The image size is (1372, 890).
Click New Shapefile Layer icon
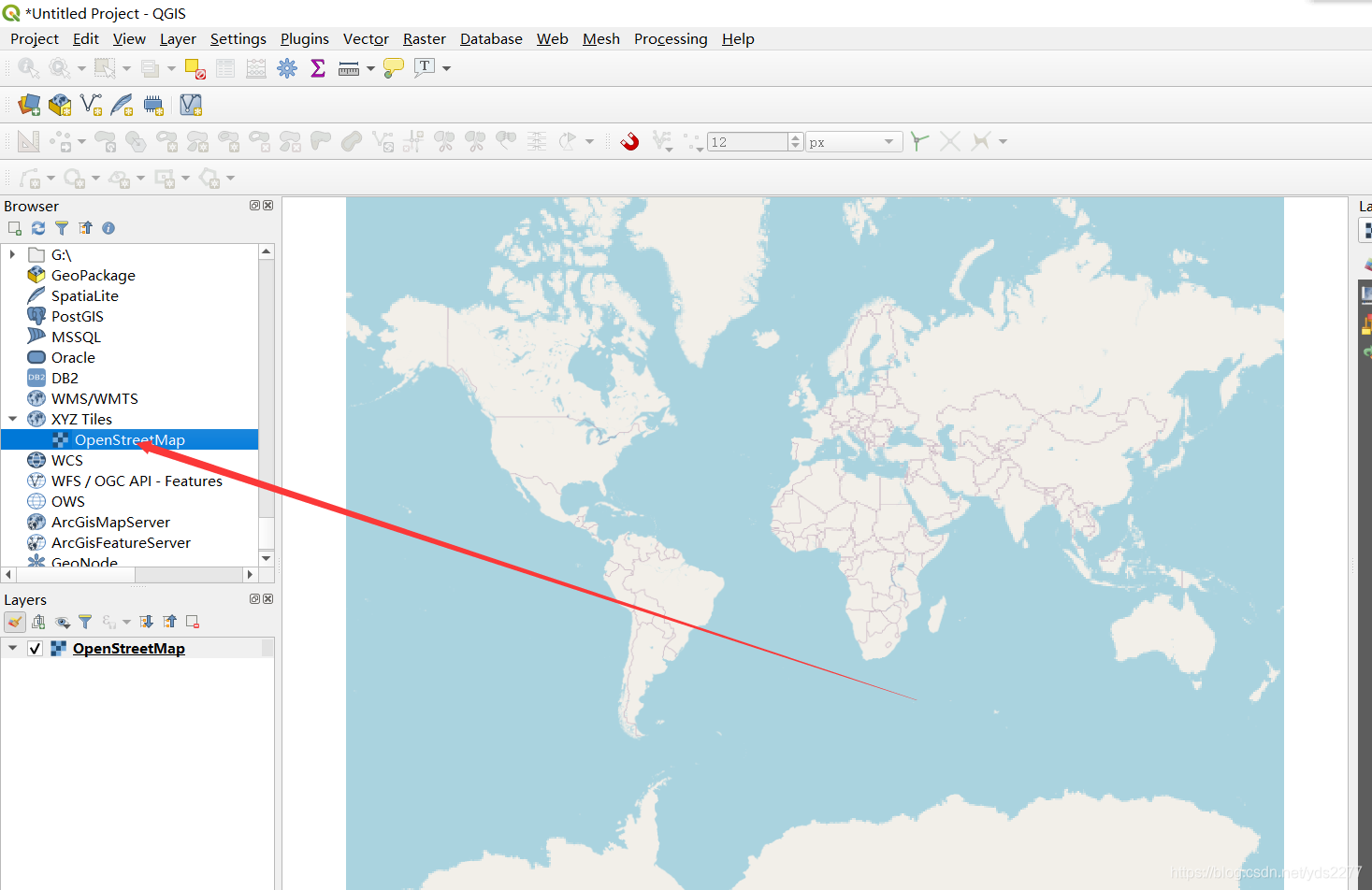click(x=91, y=105)
